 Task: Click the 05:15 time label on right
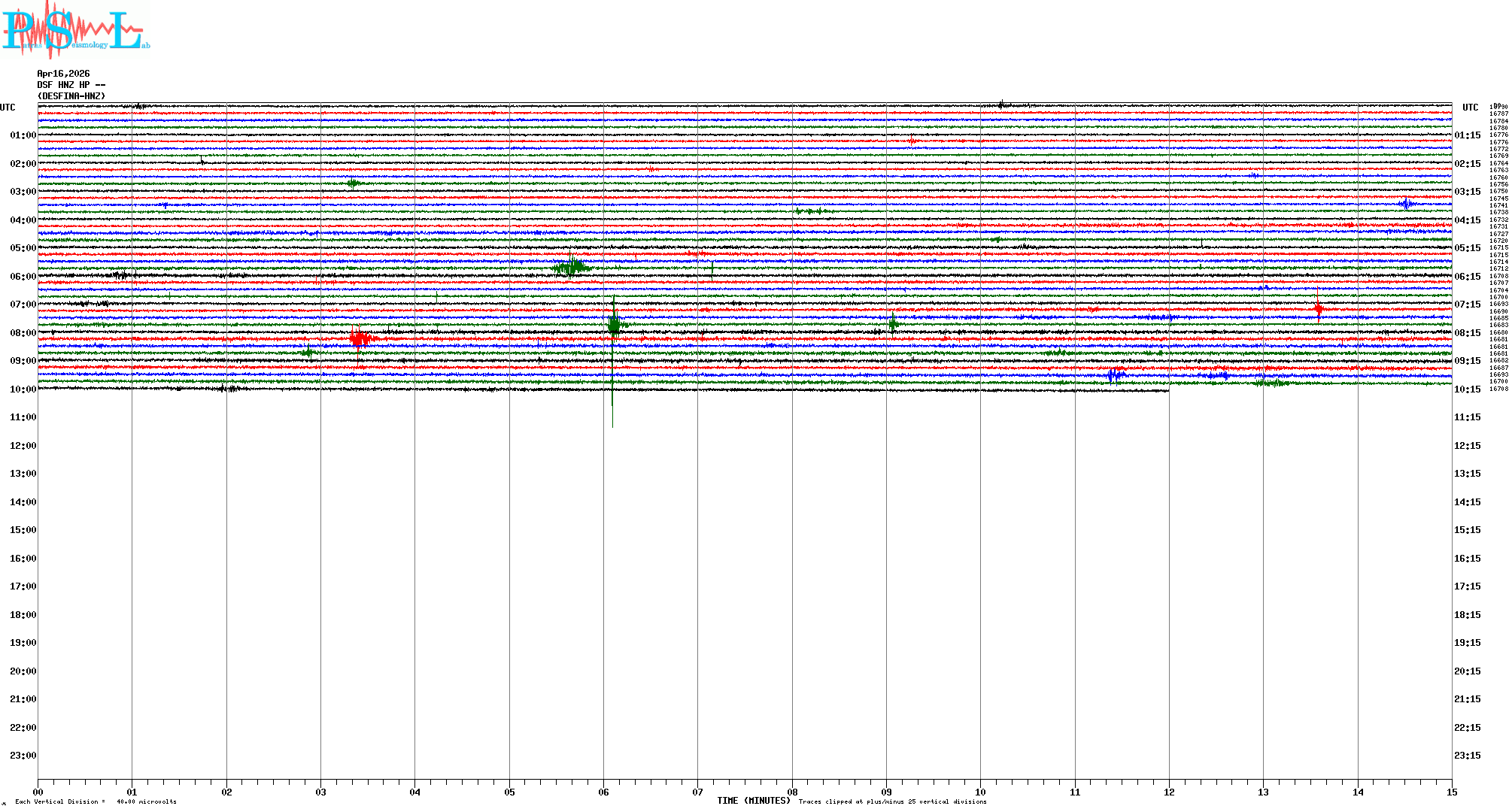1467,248
